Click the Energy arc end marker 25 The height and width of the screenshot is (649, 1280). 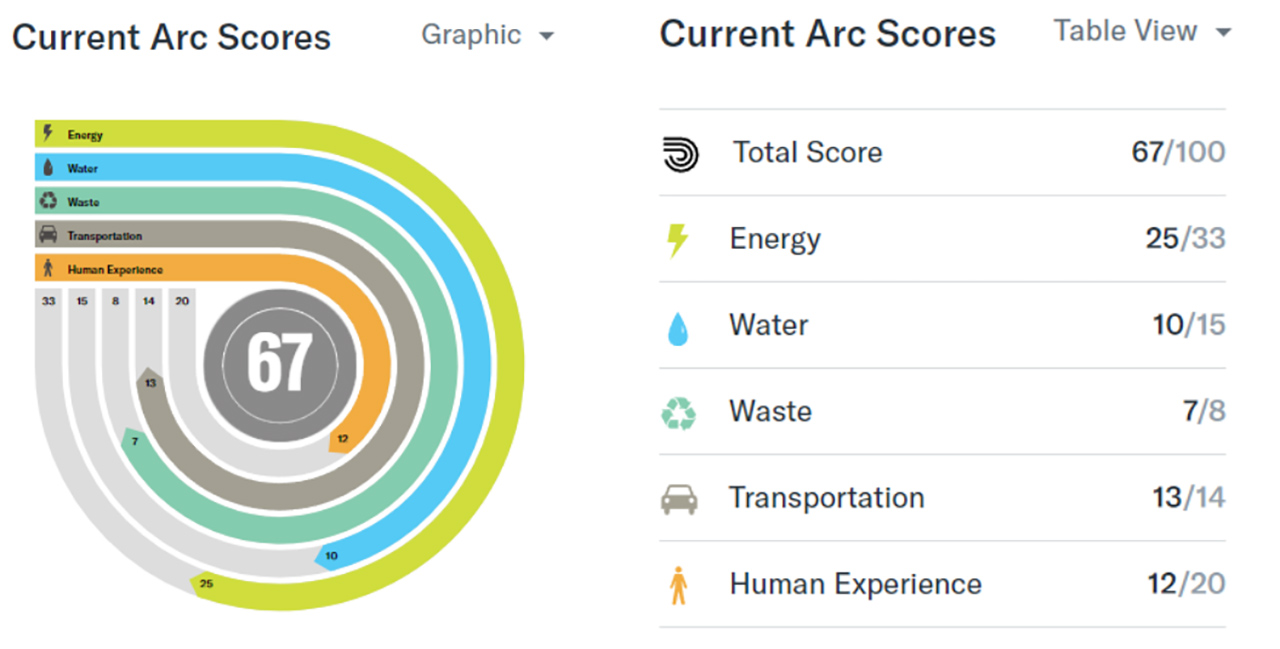(x=206, y=583)
